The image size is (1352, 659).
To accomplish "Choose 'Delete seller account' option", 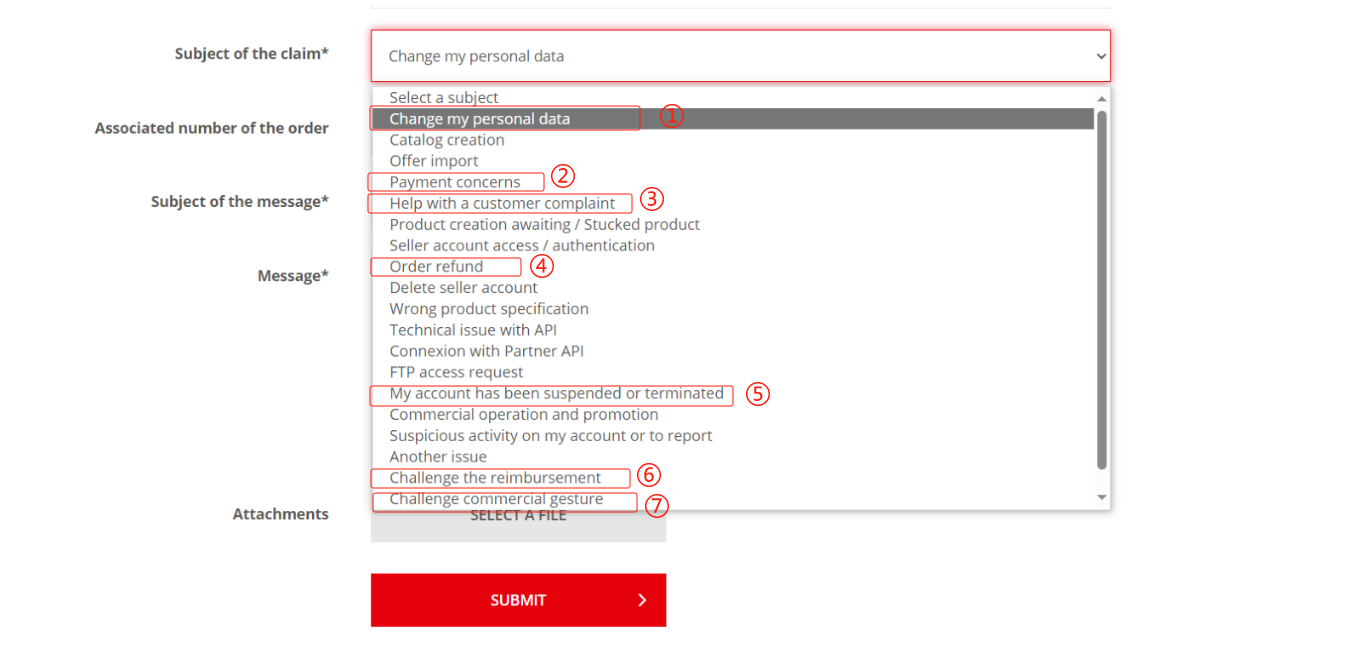I will [x=463, y=287].
